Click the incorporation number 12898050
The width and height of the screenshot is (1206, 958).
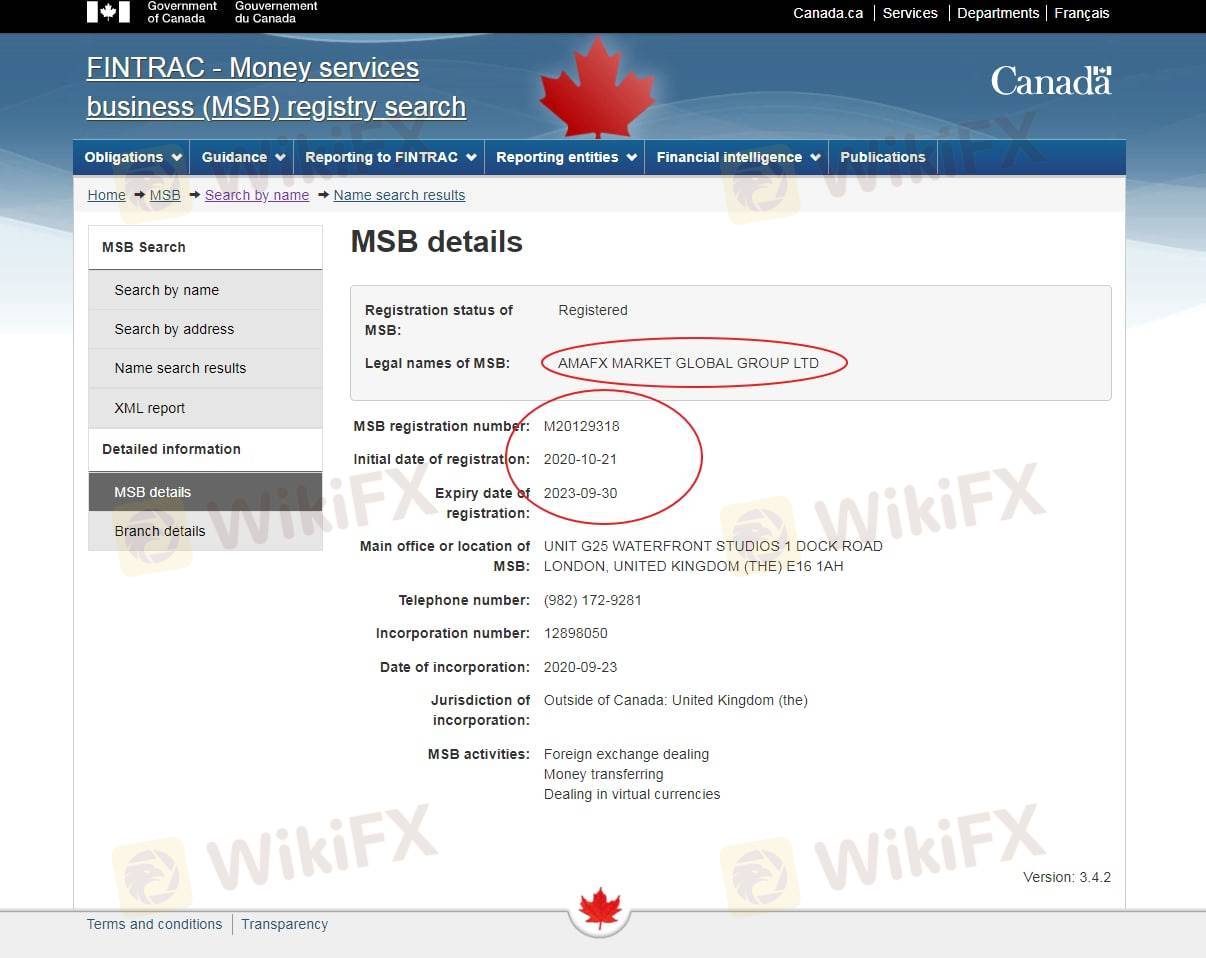point(575,633)
